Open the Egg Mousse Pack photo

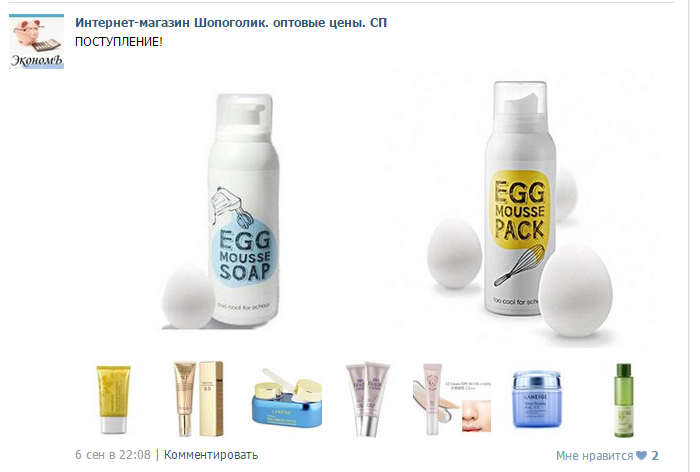(x=521, y=208)
